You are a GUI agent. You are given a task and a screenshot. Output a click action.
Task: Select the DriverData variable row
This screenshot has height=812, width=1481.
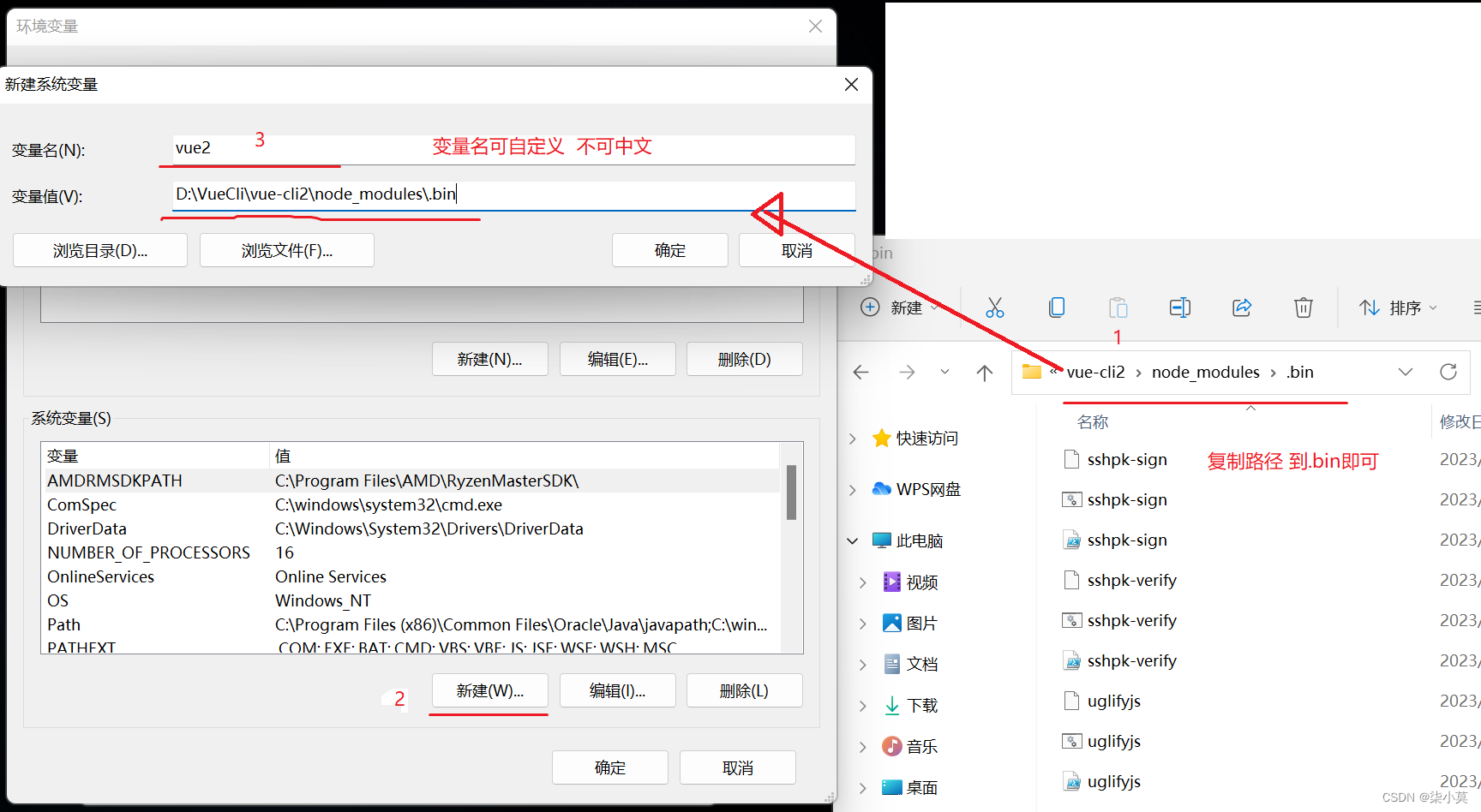pyautogui.click(x=411, y=528)
